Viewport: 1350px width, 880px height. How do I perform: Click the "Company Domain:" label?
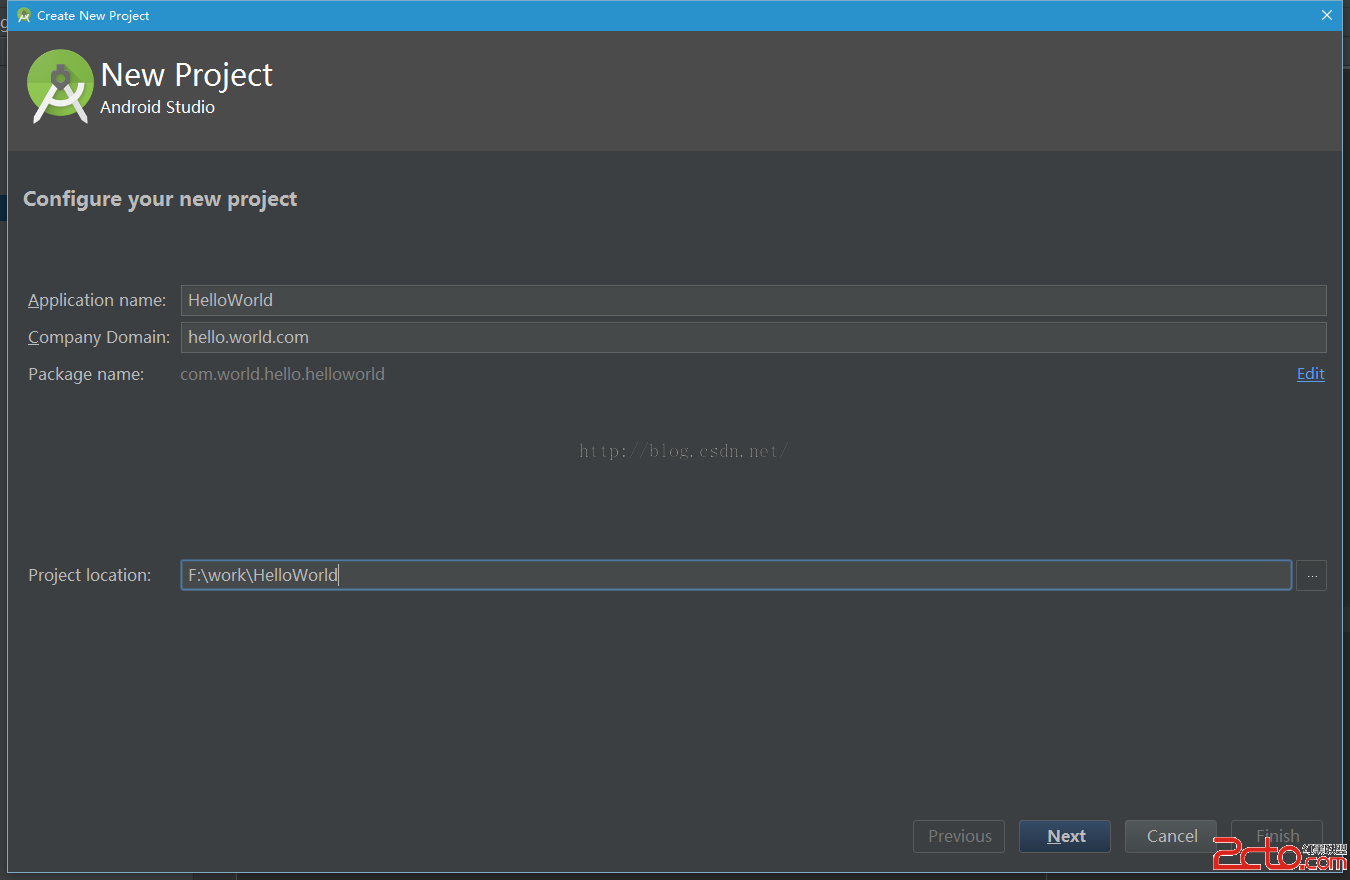[99, 337]
